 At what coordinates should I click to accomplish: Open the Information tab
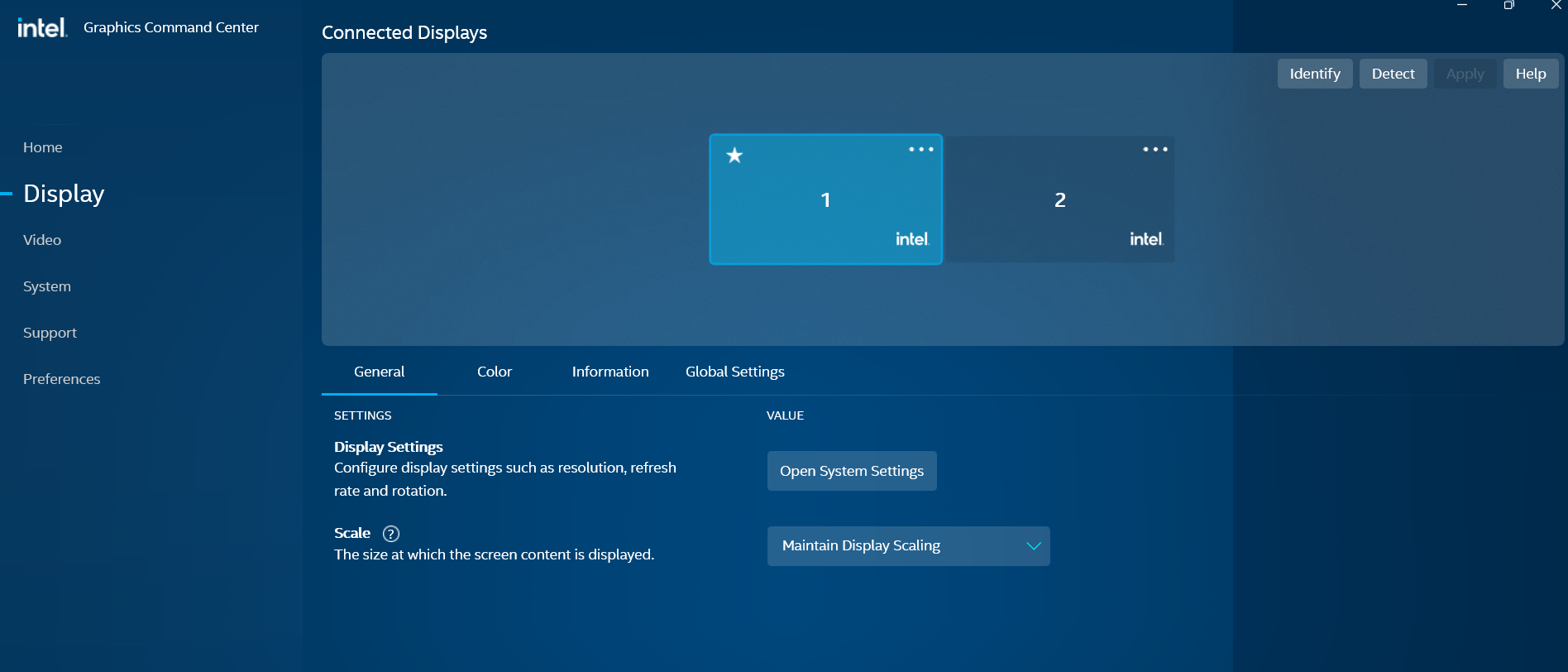pos(610,372)
